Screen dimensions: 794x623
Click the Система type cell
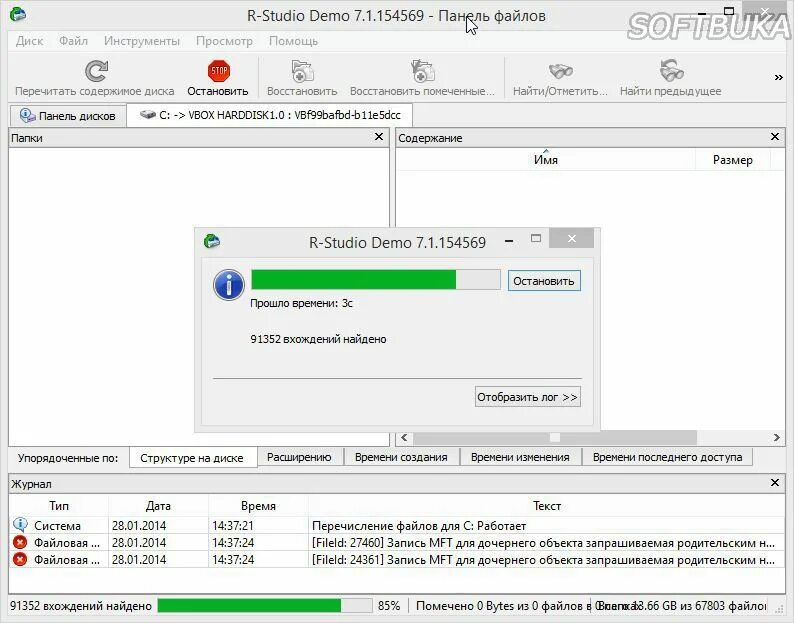(57, 526)
